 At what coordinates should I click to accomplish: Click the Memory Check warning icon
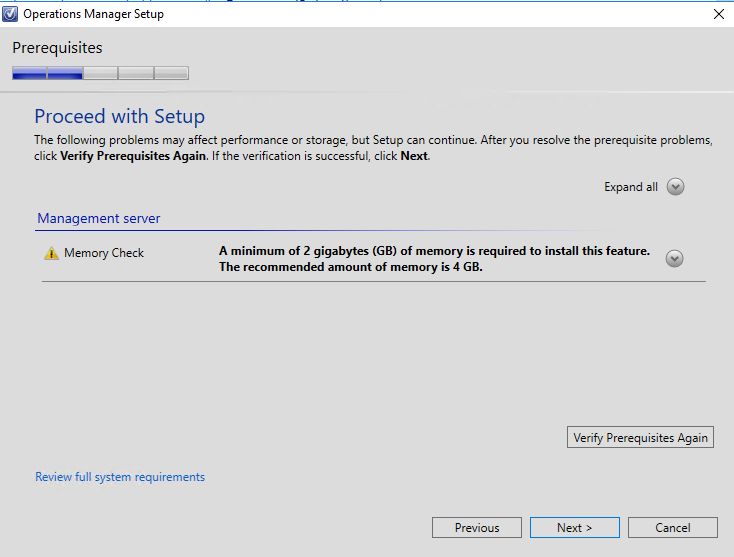tap(51, 253)
